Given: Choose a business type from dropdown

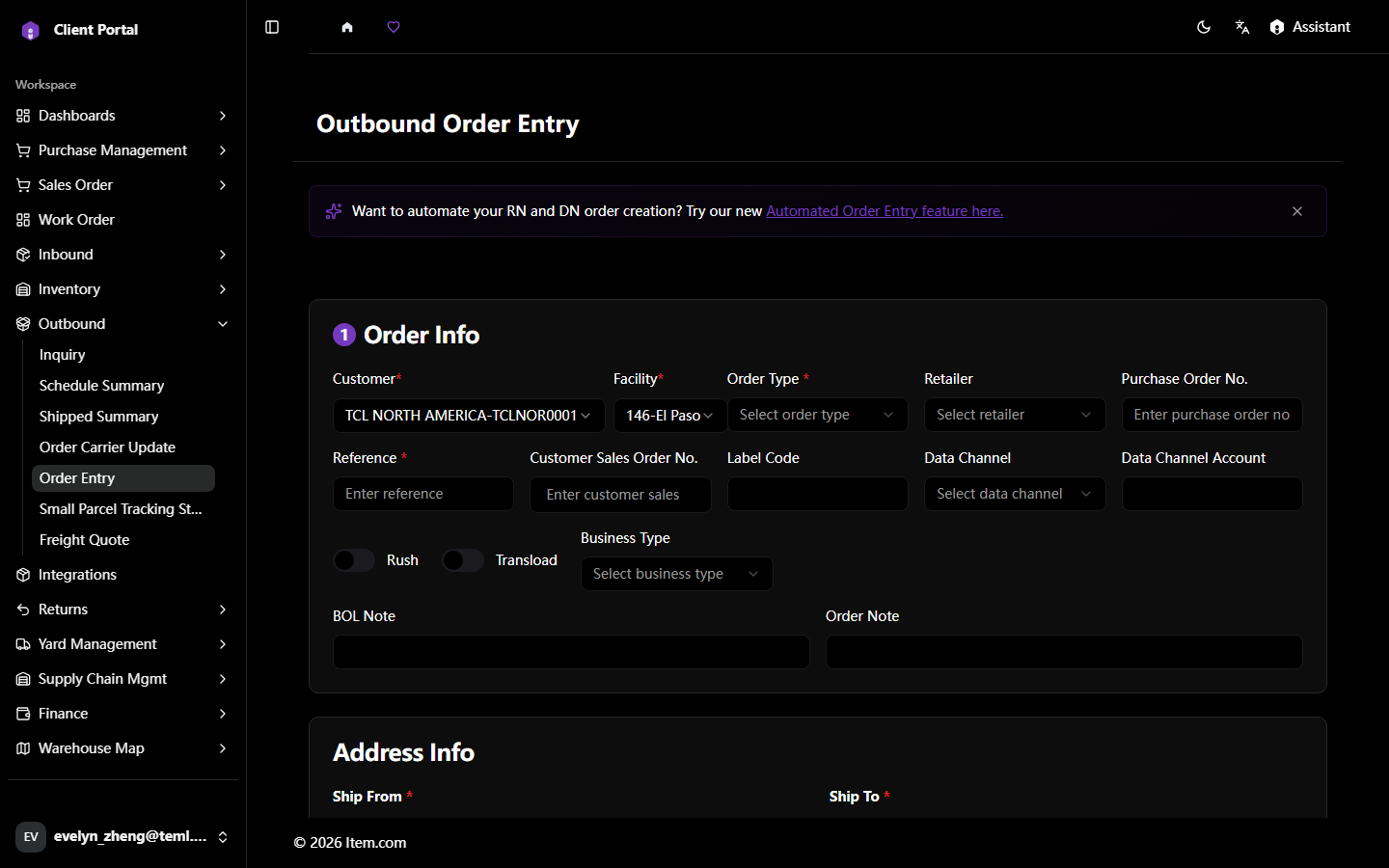Looking at the screenshot, I should coord(676,574).
